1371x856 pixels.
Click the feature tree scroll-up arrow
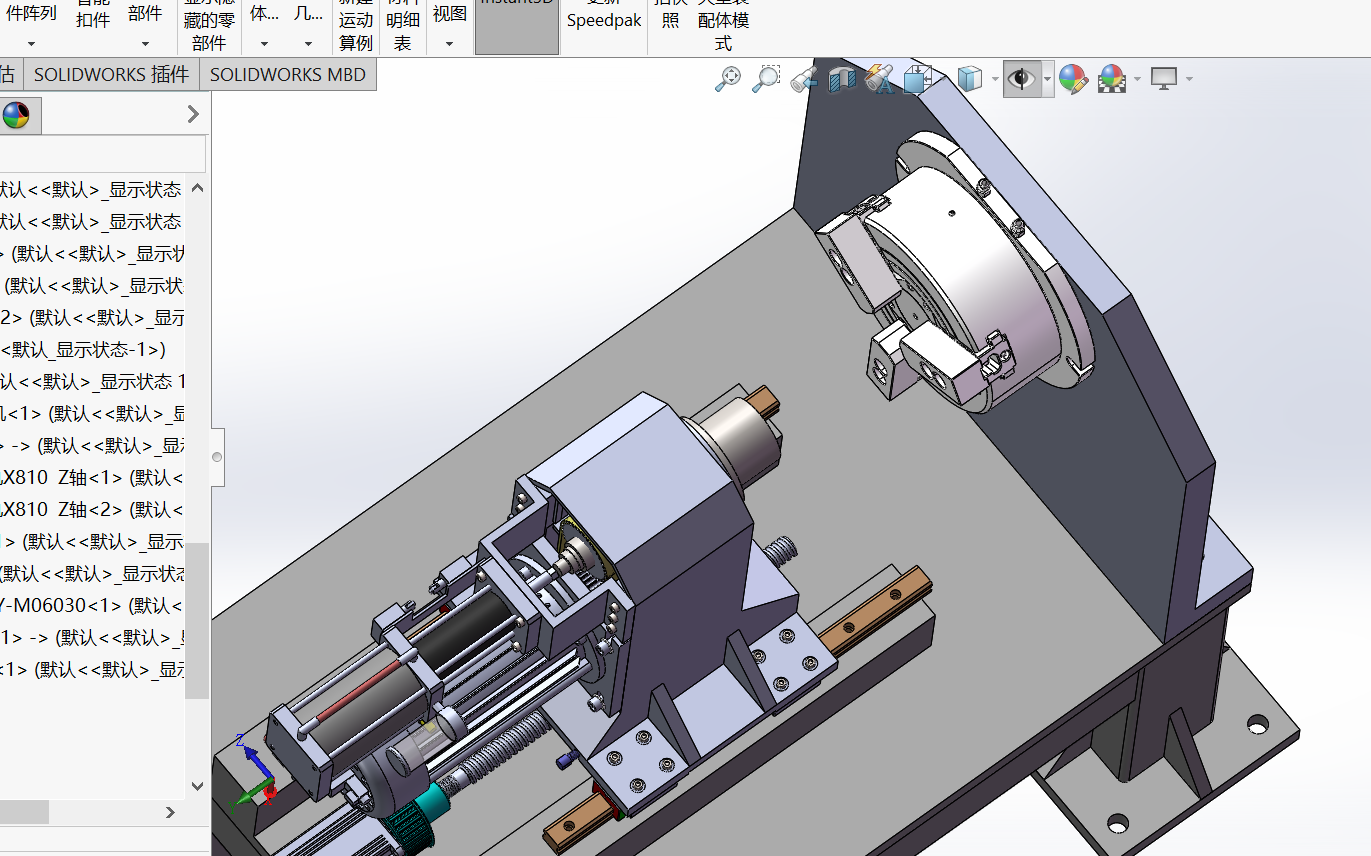(197, 188)
